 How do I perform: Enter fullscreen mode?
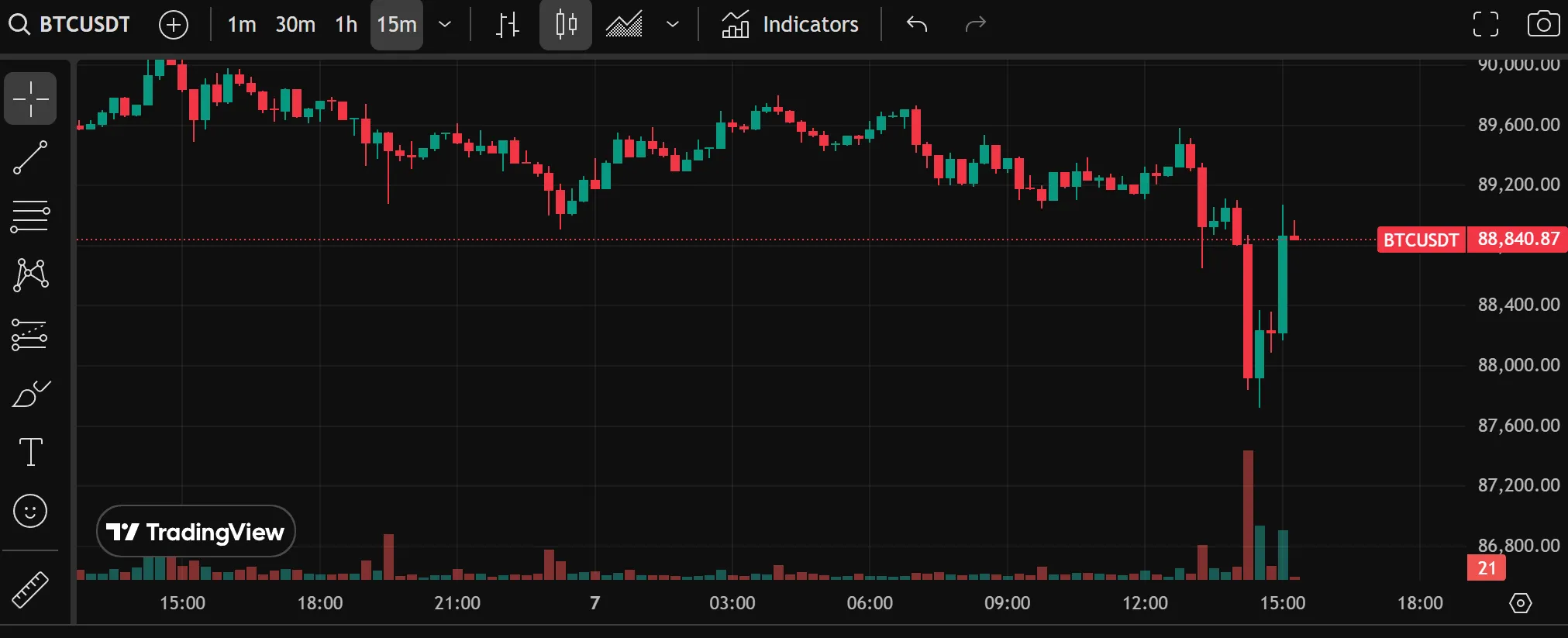1485,25
